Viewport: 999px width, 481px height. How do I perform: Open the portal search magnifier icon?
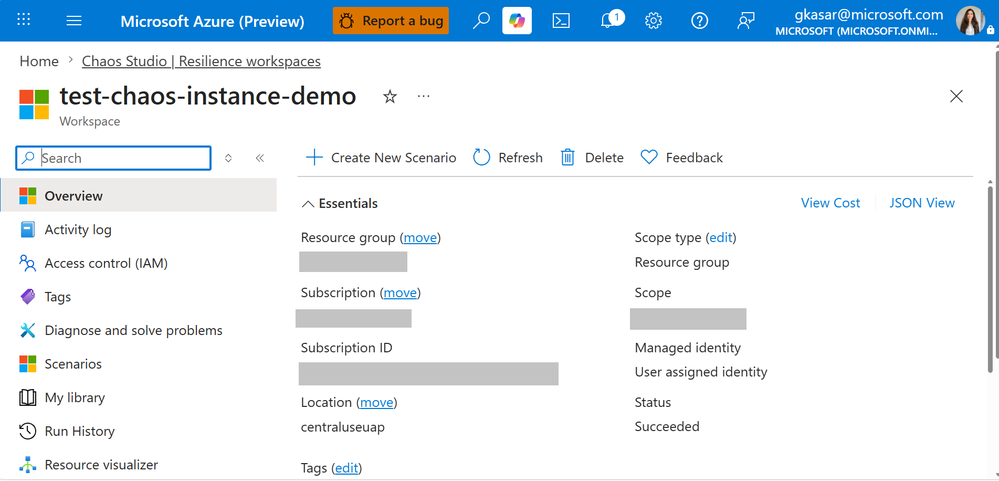pos(481,21)
